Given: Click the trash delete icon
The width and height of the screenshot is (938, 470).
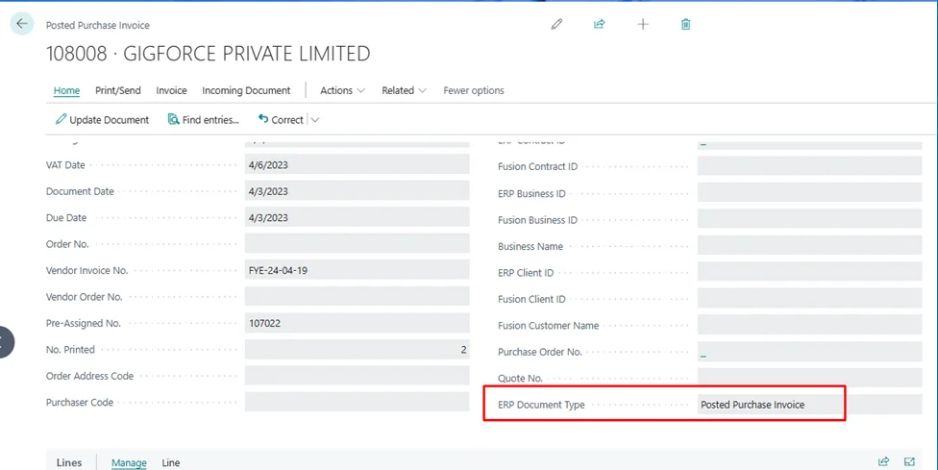Looking at the screenshot, I should tap(686, 24).
